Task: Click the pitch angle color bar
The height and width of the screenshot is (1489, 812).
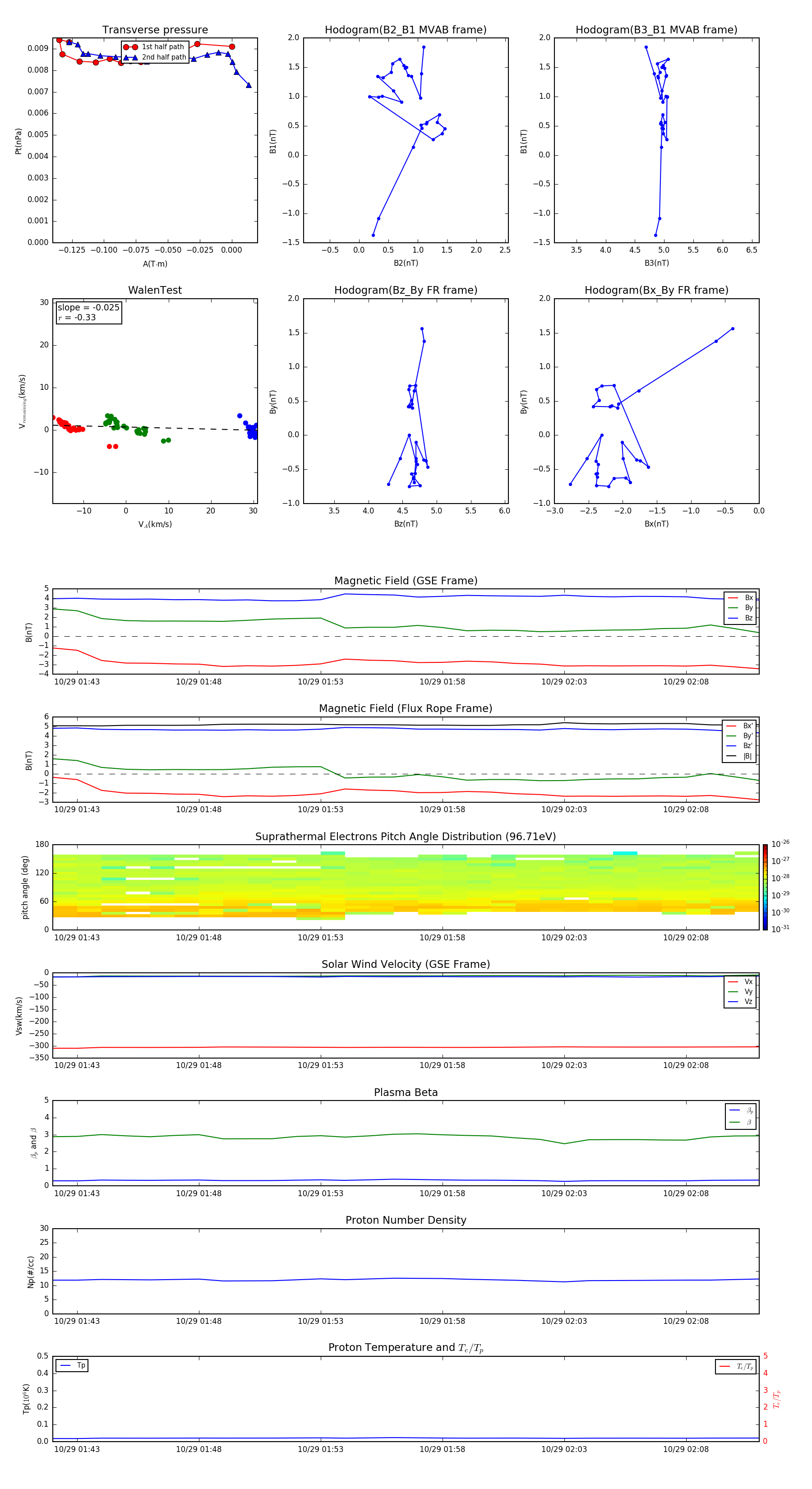Action: click(x=765, y=887)
